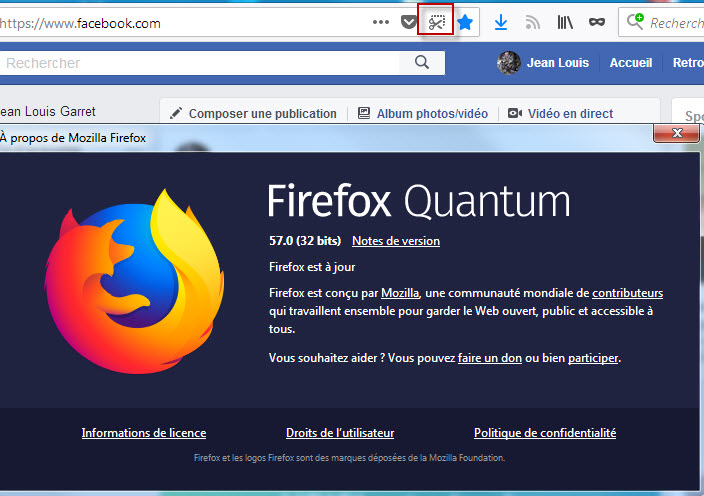Viewport: 704px width, 496px height.
Task: Click the Firefox Quantum title text
Action: coord(418,201)
